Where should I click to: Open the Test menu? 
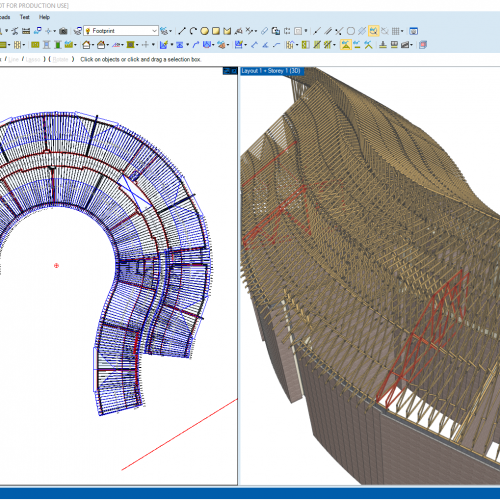click(24, 17)
